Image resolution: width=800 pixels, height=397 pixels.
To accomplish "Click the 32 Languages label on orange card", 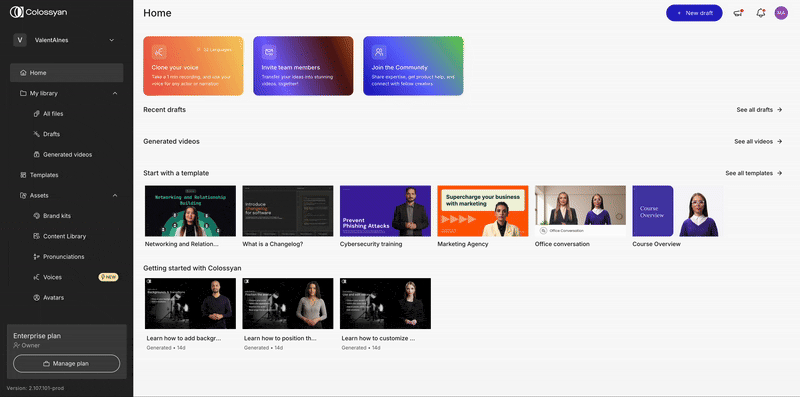I will point(214,50).
